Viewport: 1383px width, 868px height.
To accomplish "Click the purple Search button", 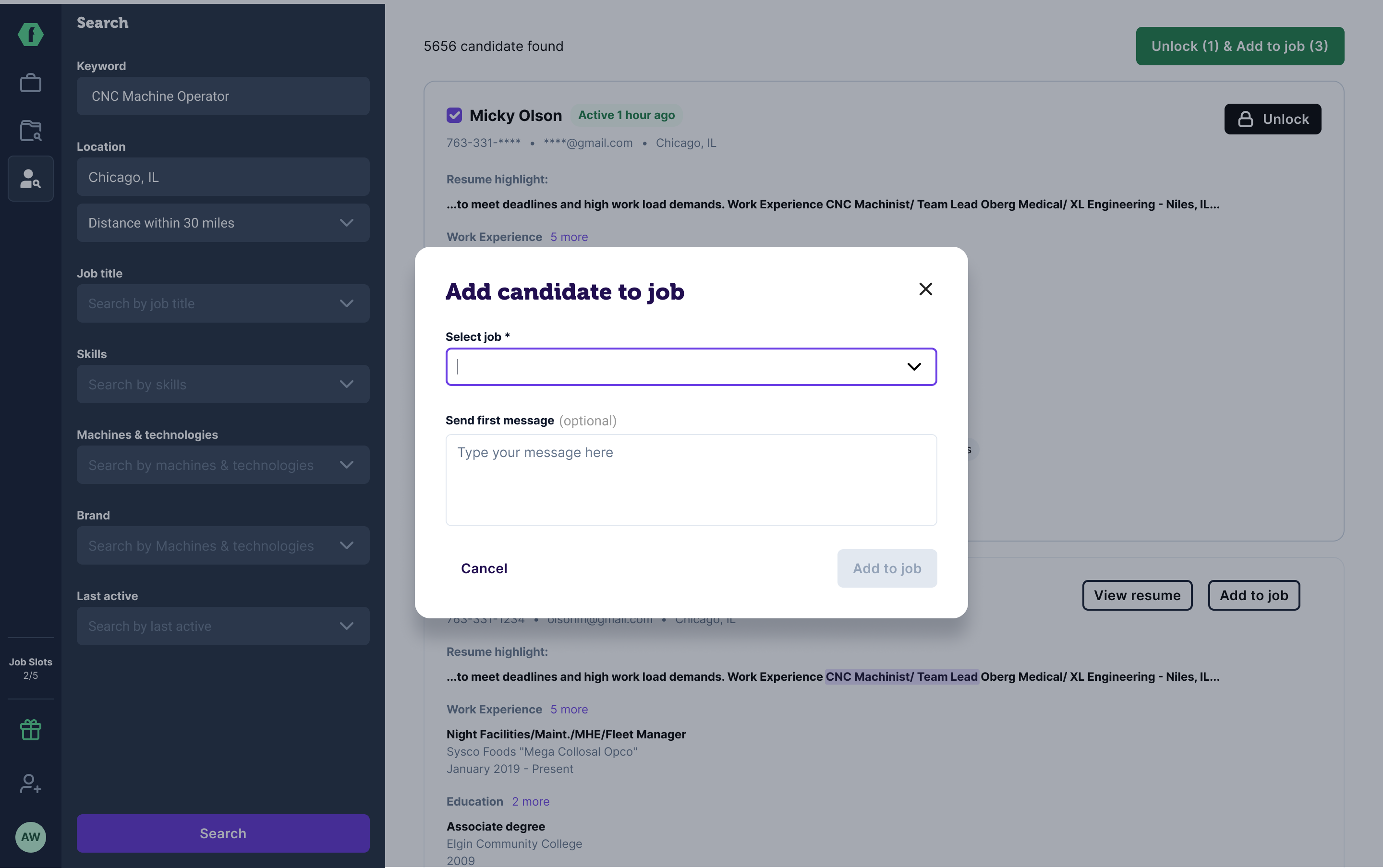I will pos(223,833).
